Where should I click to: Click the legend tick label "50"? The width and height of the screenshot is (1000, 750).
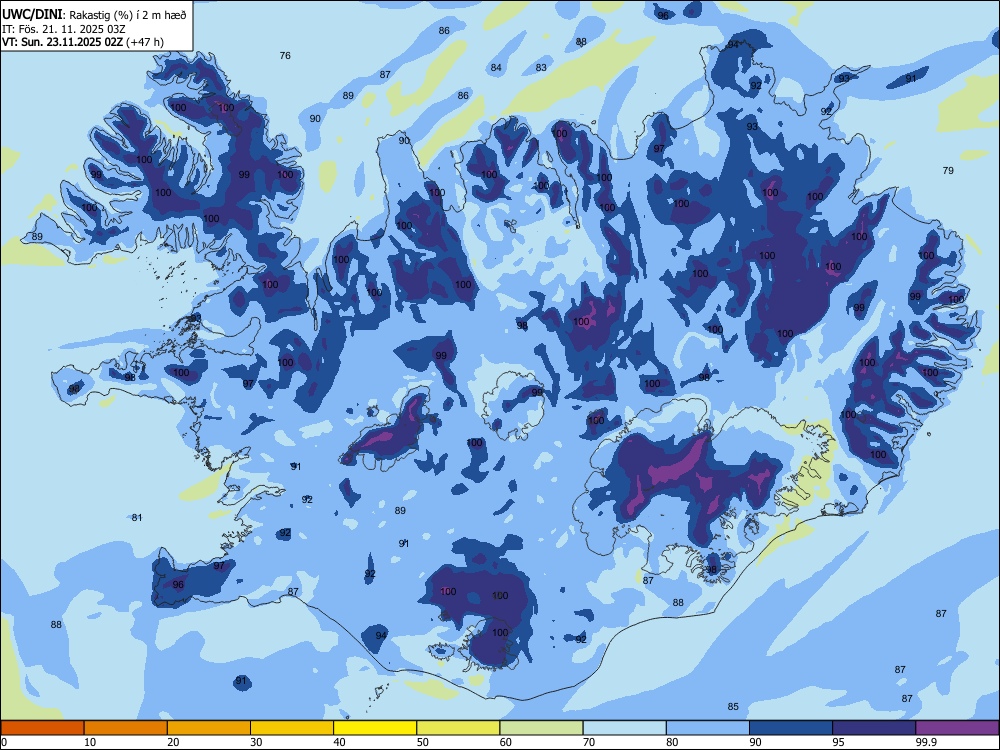tap(423, 742)
